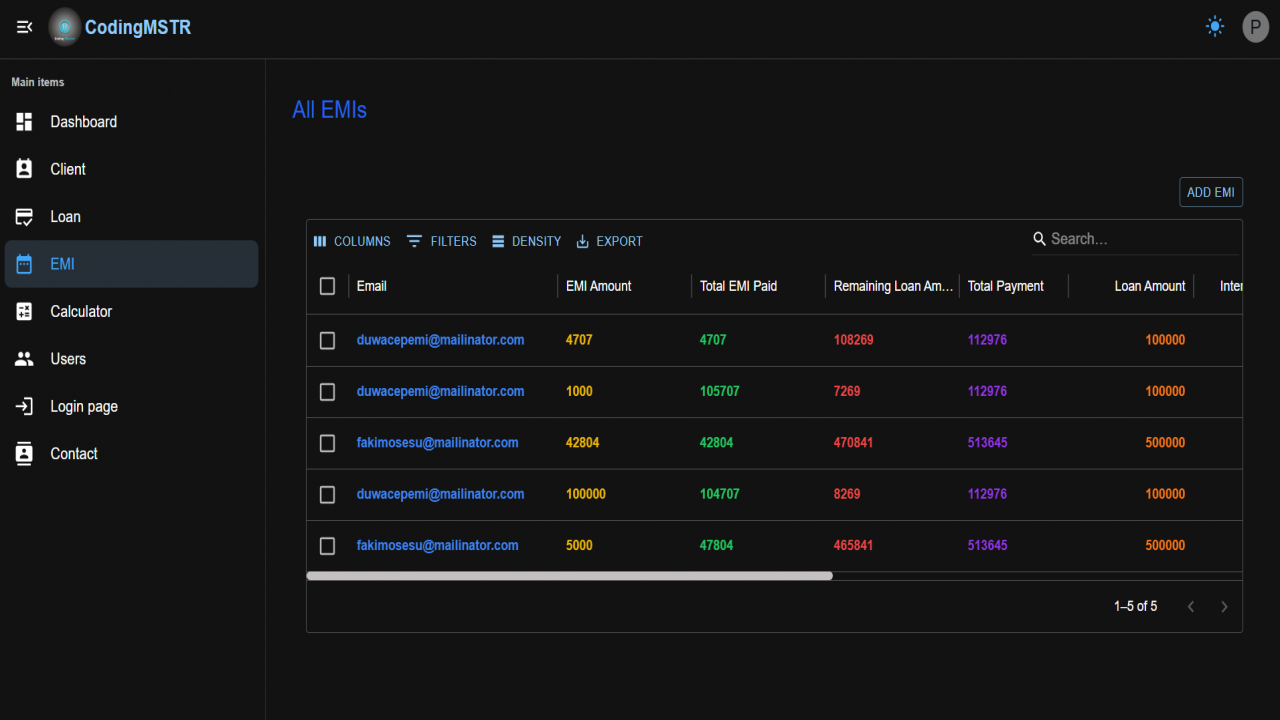This screenshot has width=1280, height=720.
Task: Click the search magnifier icon
Action: click(1040, 239)
